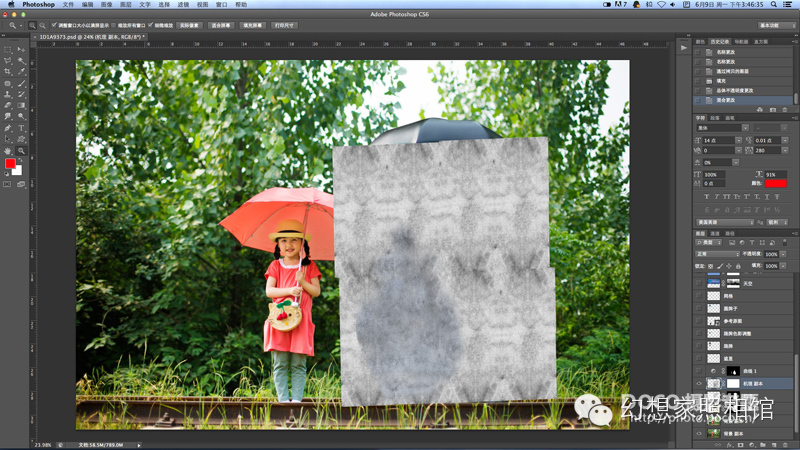Select the Crop tool
The image size is (800, 450).
[x=8, y=72]
